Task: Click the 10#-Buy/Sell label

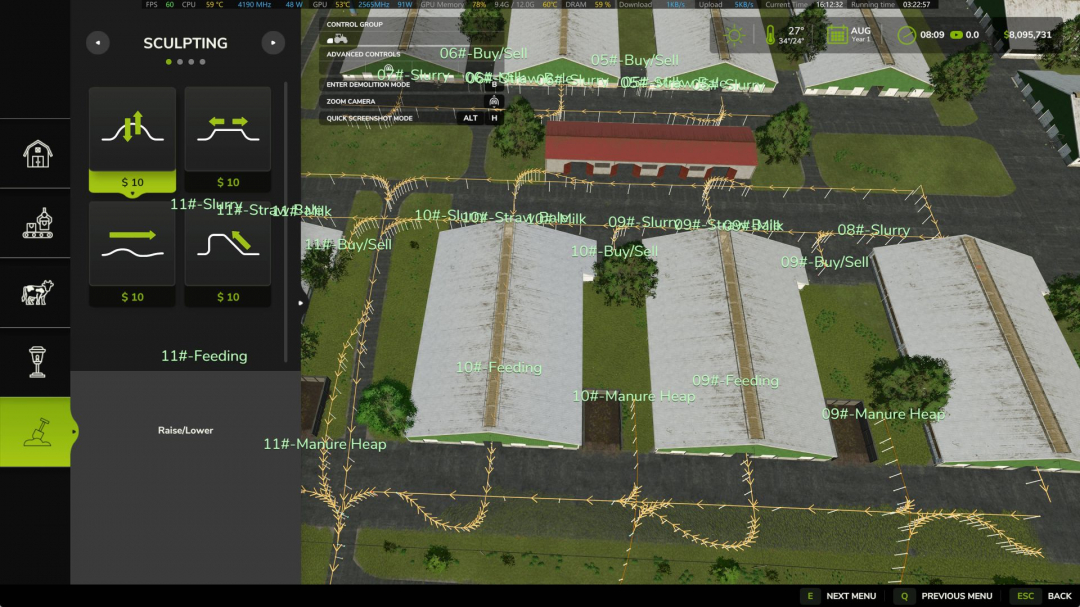Action: [x=614, y=251]
